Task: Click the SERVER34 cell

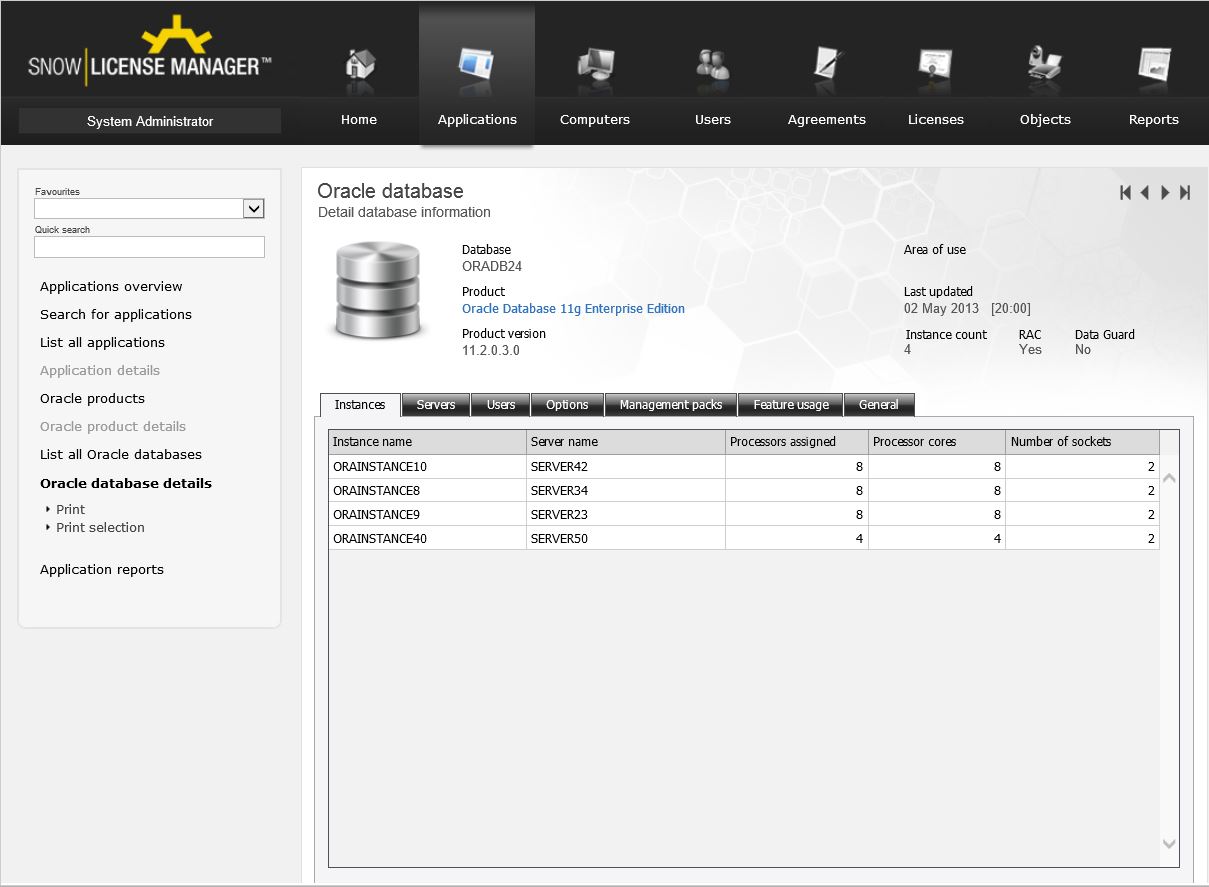Action: (x=626, y=491)
